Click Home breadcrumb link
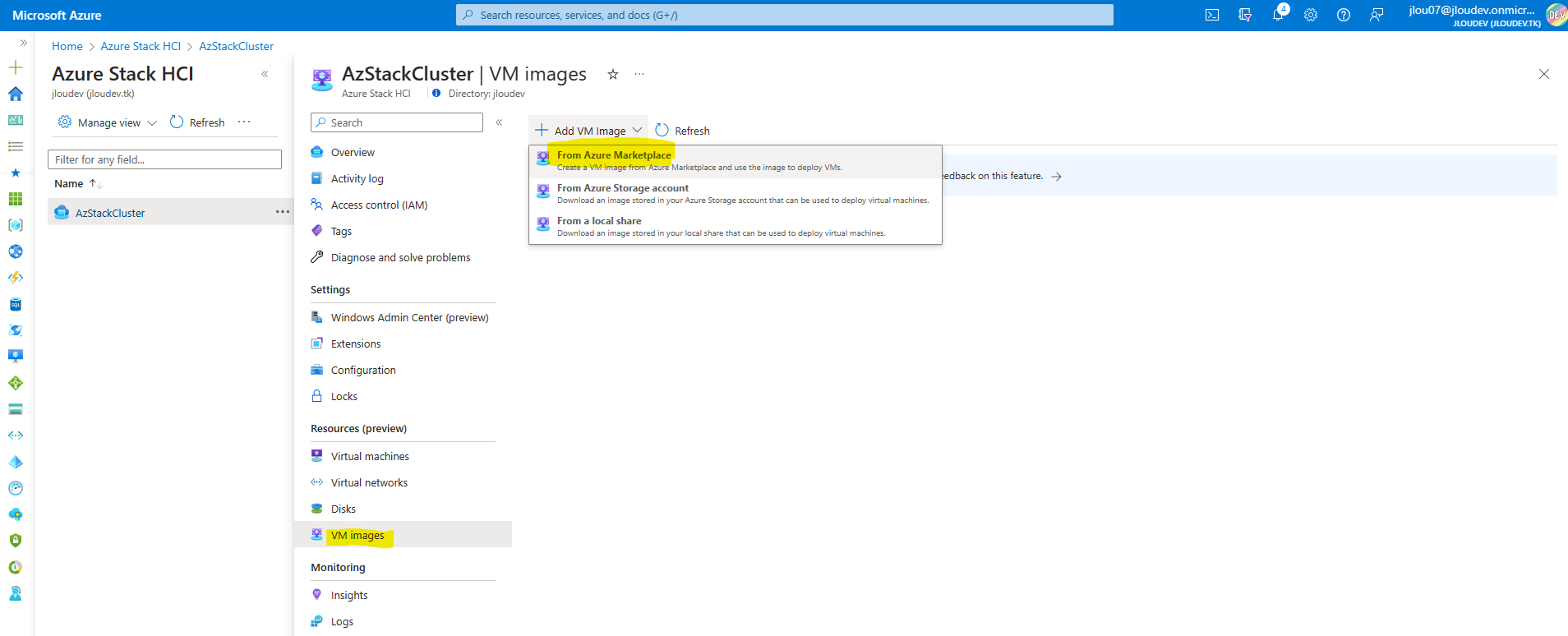The height and width of the screenshot is (636, 1568). [67, 46]
